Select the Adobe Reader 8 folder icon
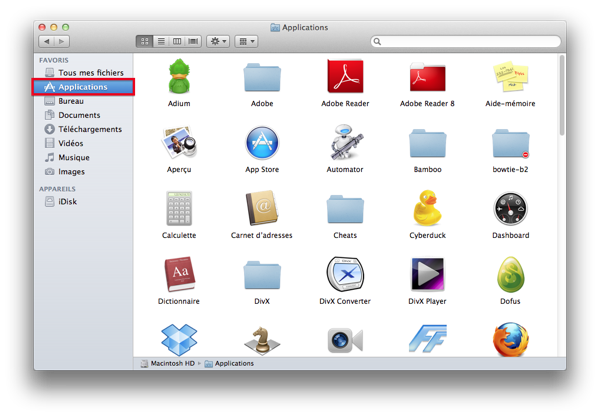The height and width of the screenshot is (417, 600). click(427, 77)
